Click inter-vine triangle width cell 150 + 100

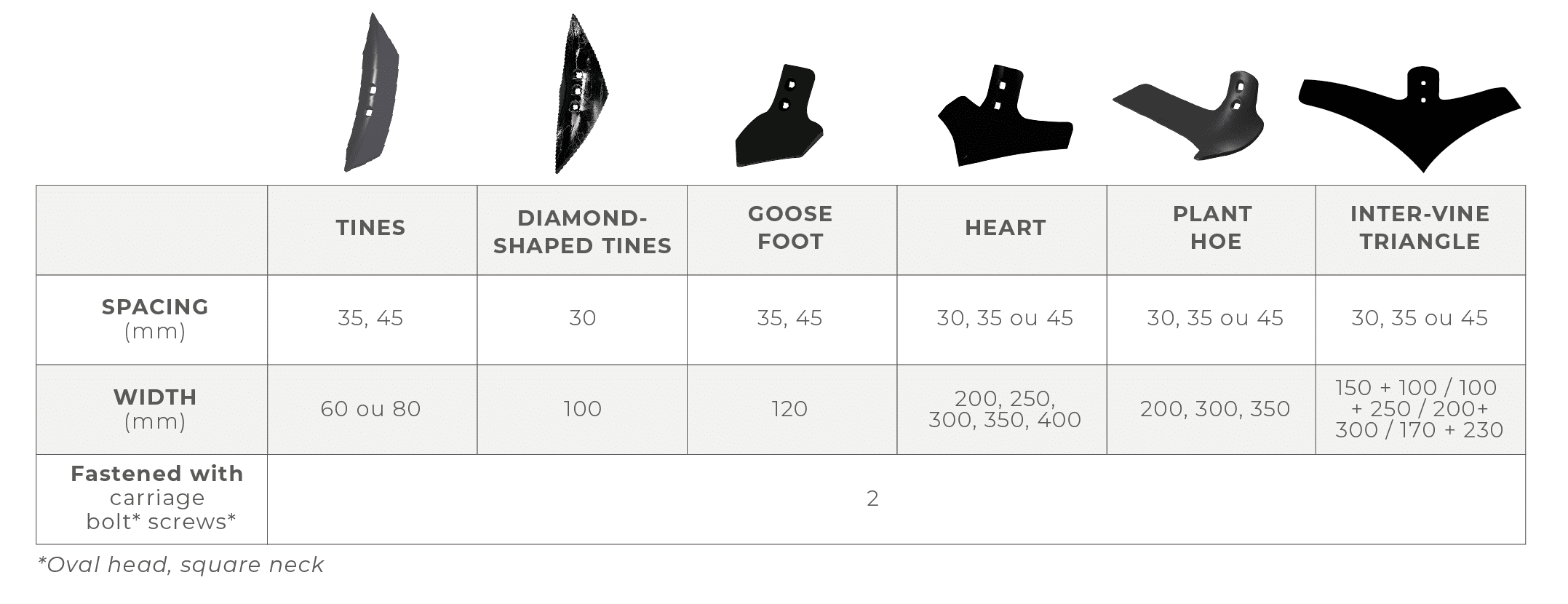coord(1419,409)
